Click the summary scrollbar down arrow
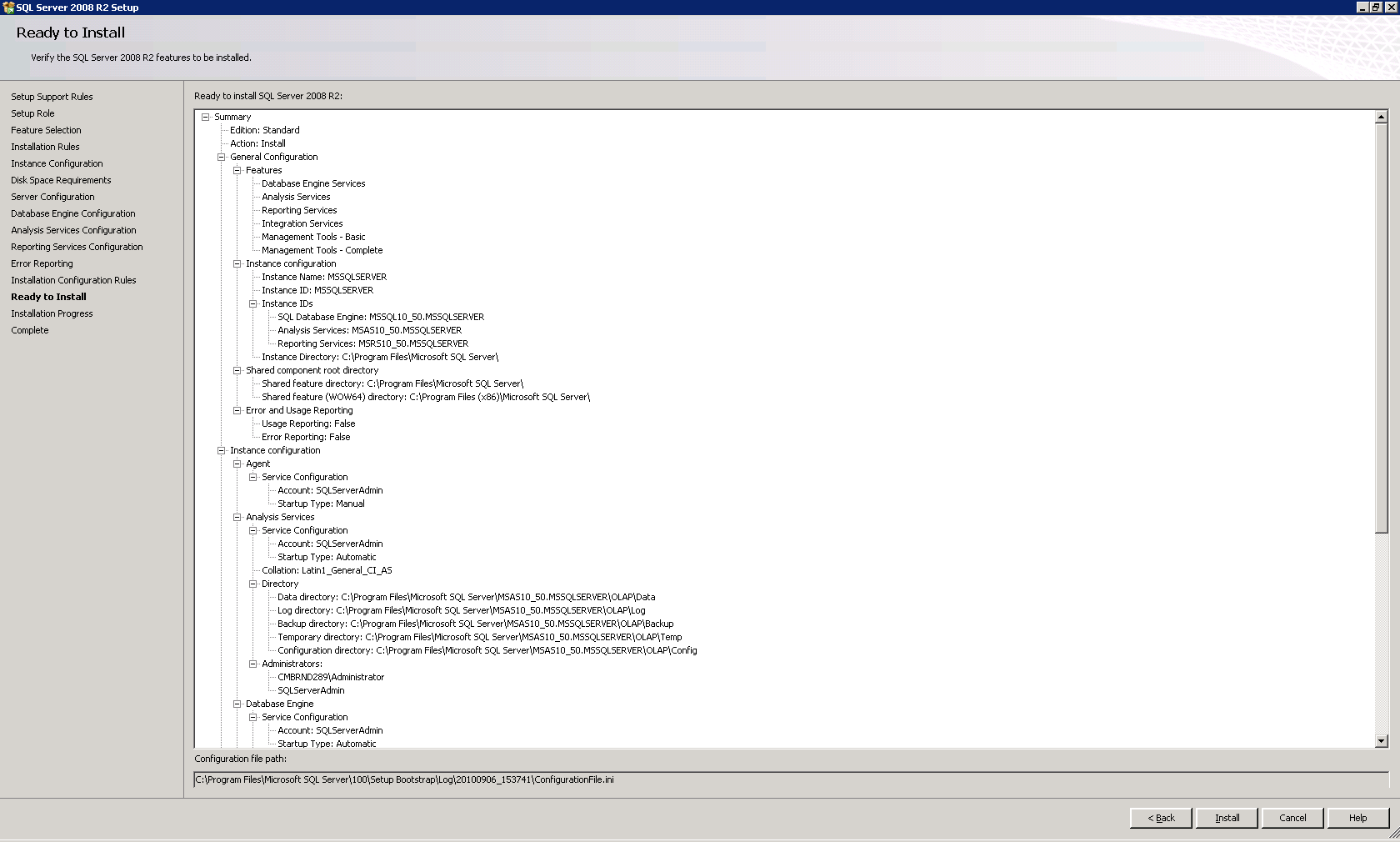This screenshot has height=842, width=1400. coord(1381,740)
